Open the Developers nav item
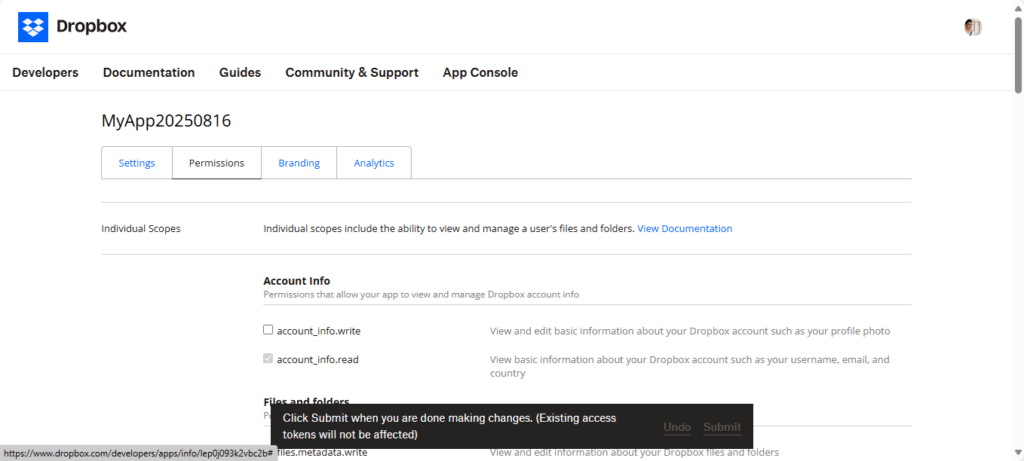 tap(46, 72)
